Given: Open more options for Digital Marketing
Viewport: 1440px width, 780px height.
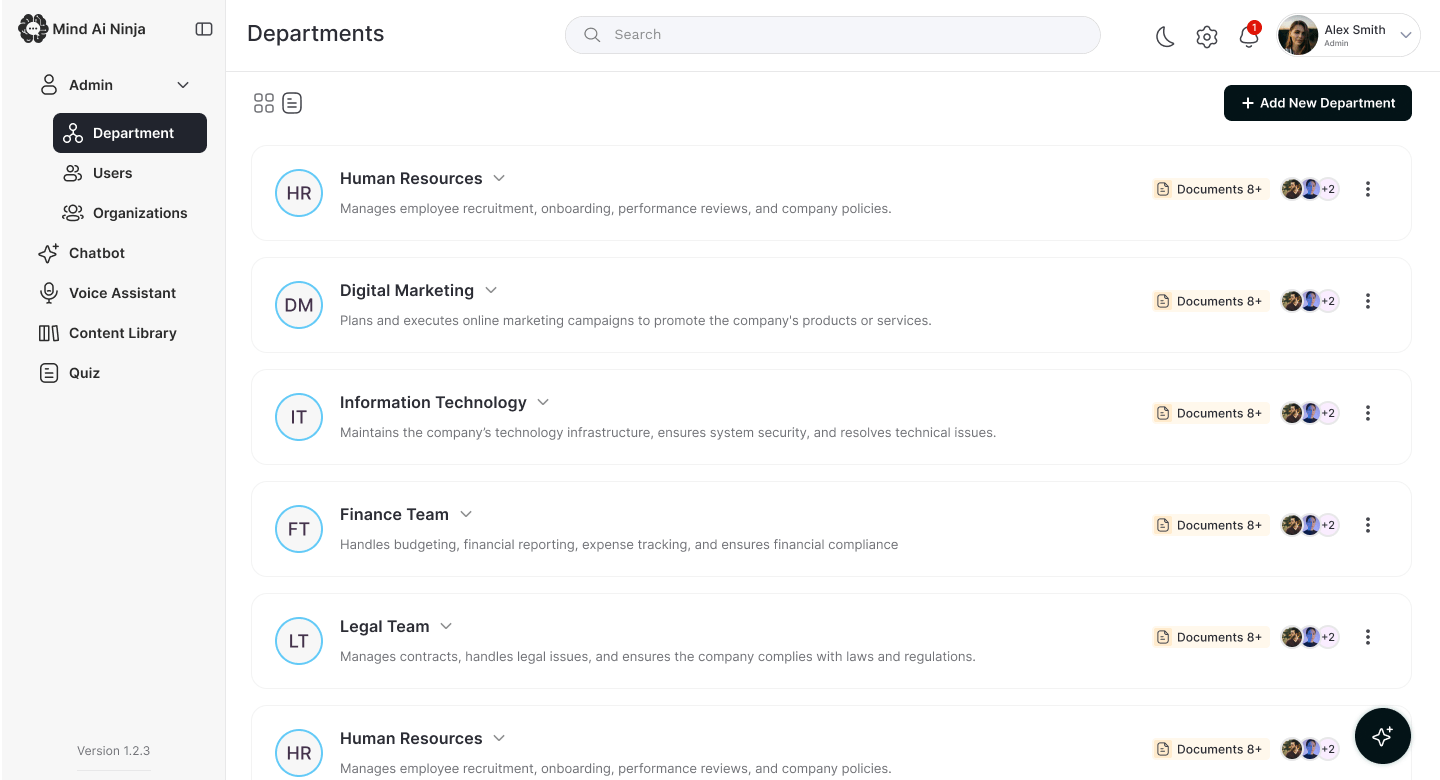Looking at the screenshot, I should click(x=1368, y=301).
